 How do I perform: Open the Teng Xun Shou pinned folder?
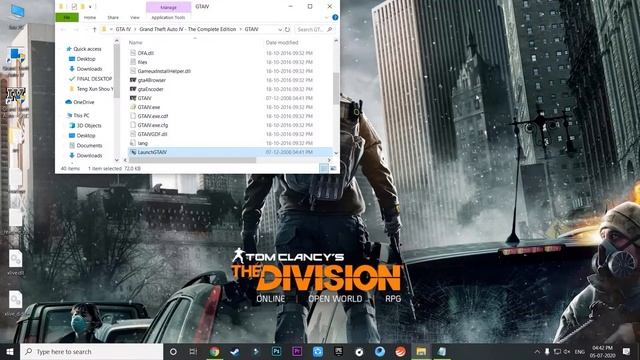pyautogui.click(x=95, y=89)
